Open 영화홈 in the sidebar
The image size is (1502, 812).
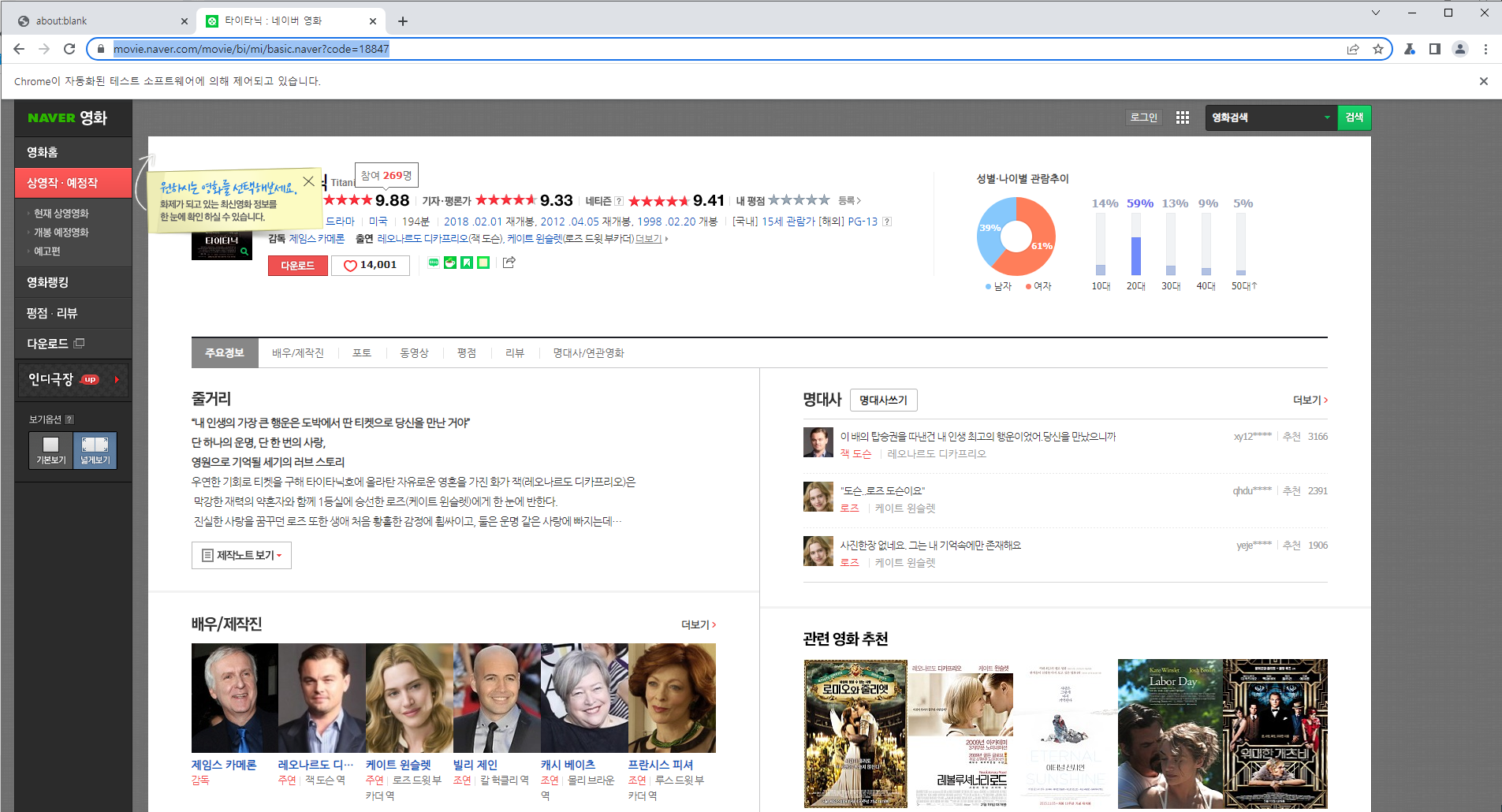73,152
